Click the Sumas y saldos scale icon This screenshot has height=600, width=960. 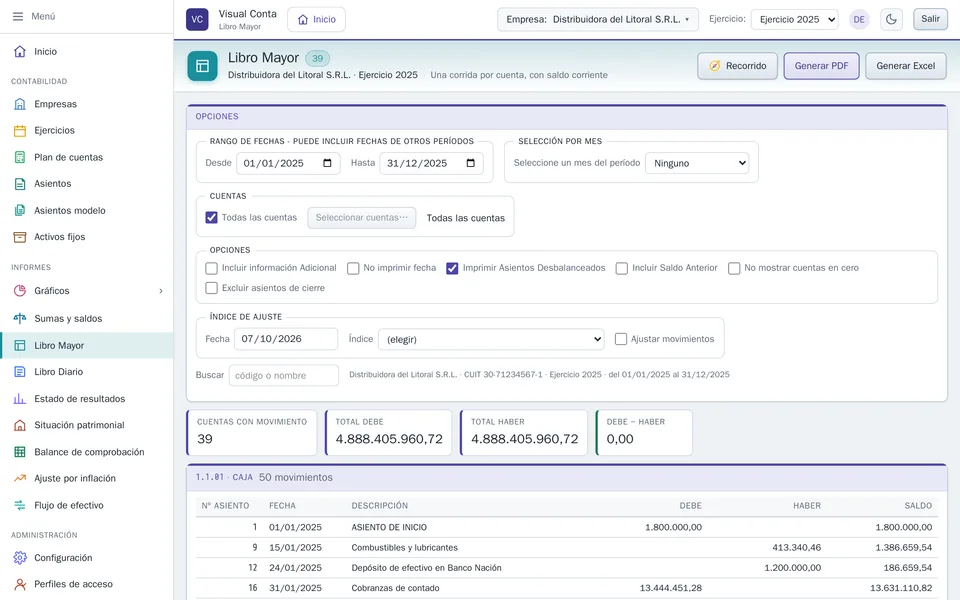(x=20, y=318)
